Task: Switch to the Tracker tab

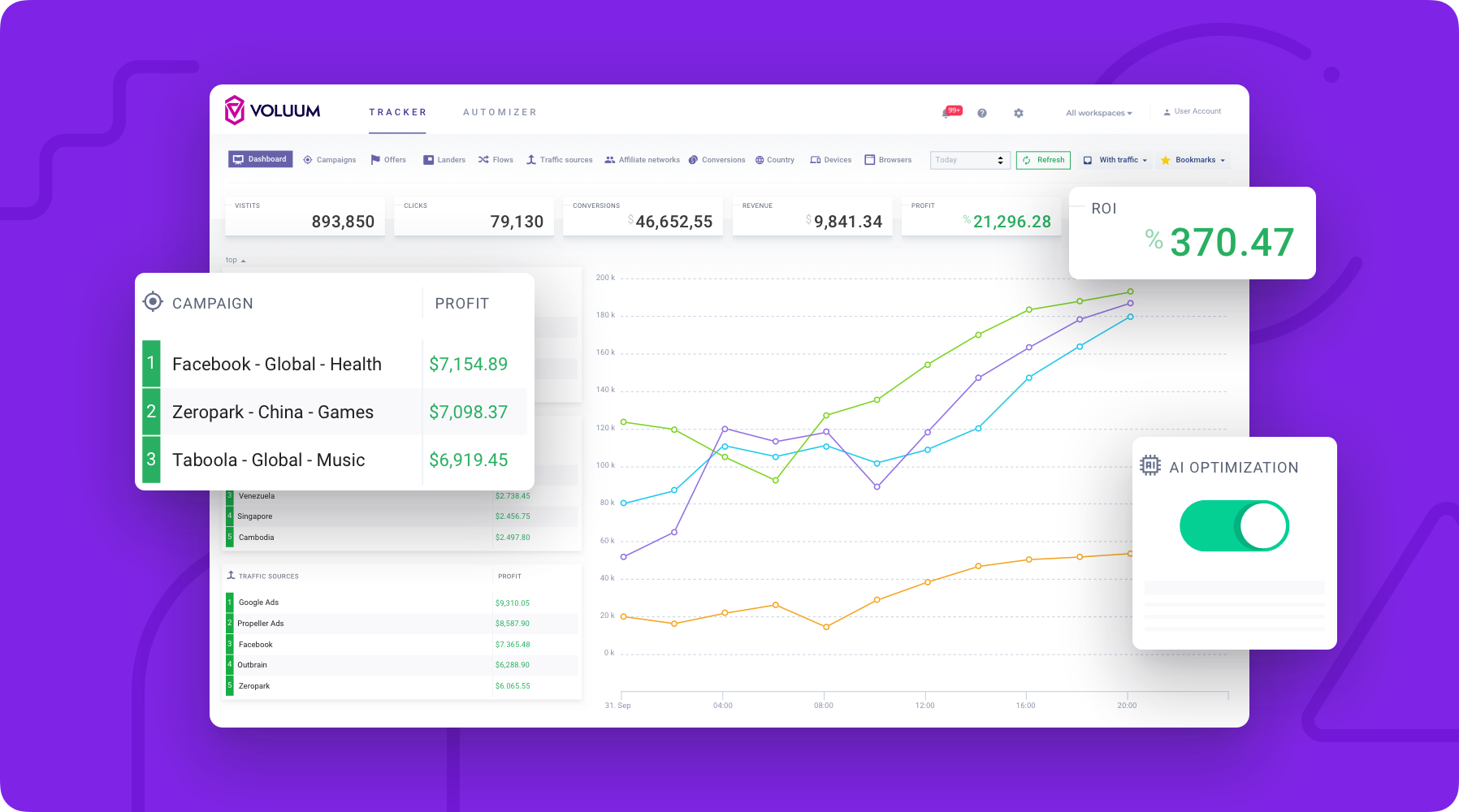Action: pyautogui.click(x=398, y=112)
